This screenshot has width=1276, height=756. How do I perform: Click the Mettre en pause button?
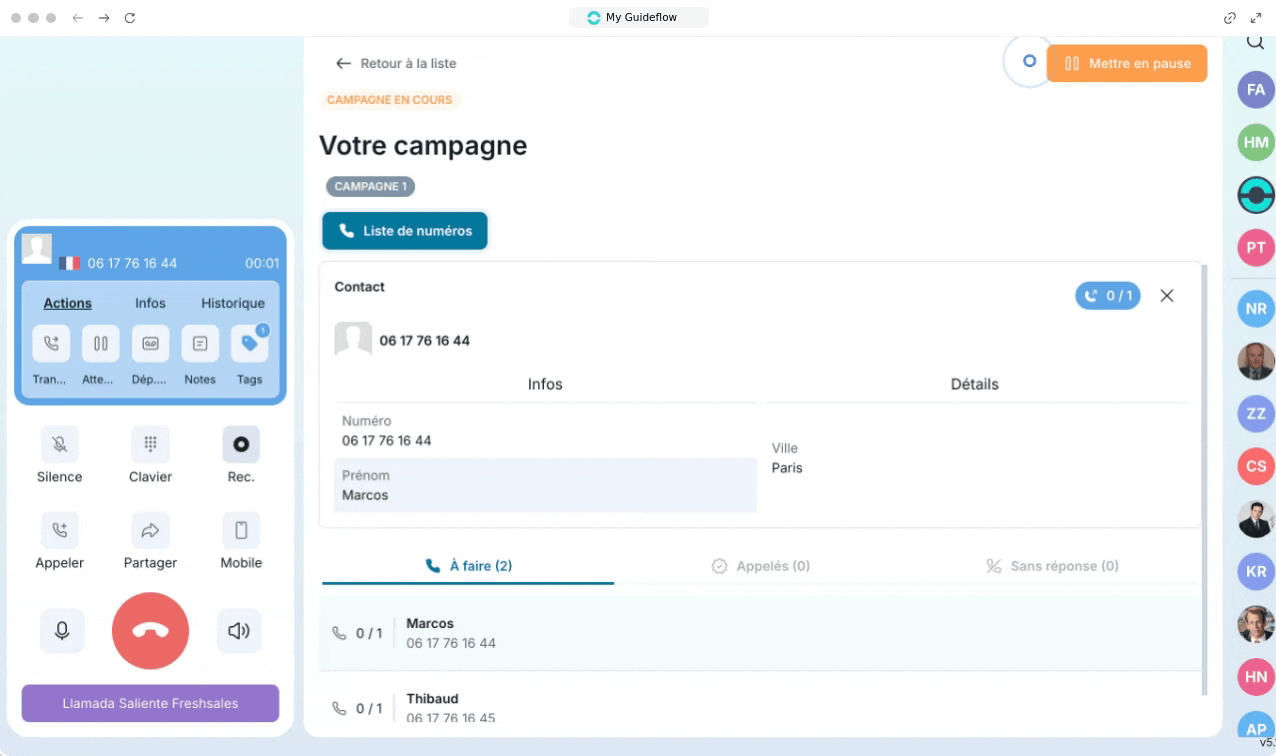[1127, 63]
